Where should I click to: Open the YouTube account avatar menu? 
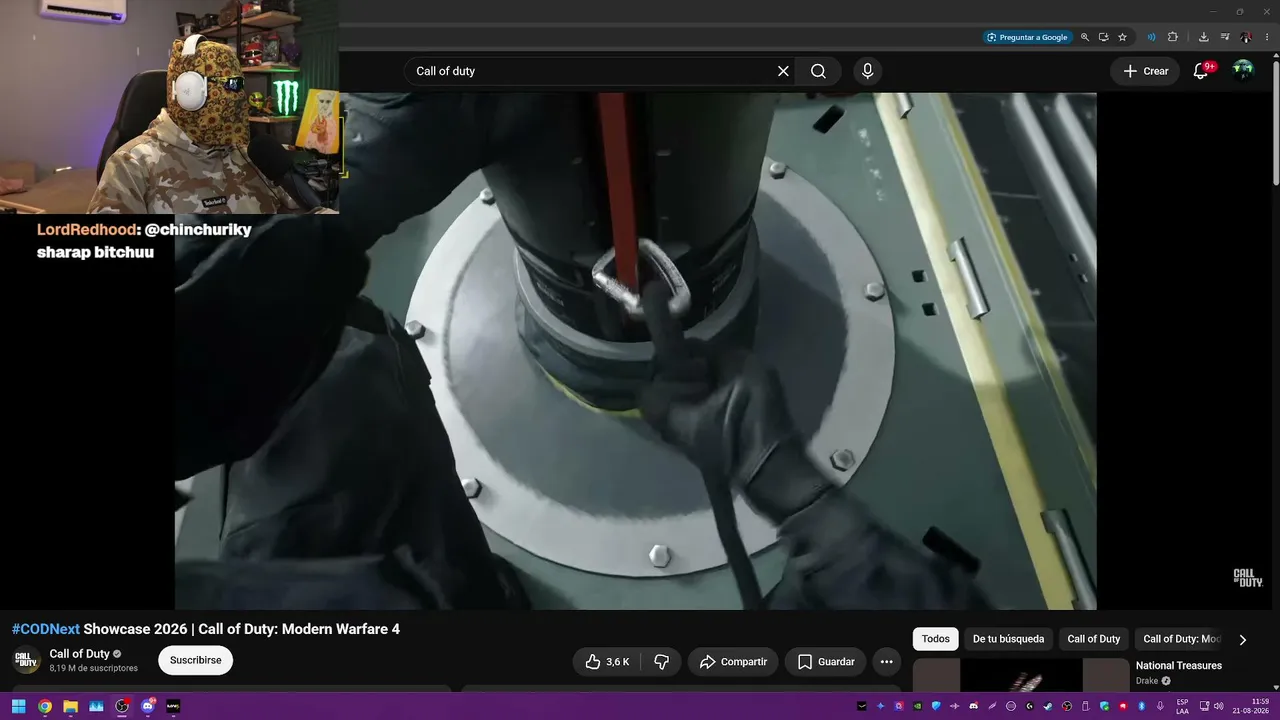tap(1243, 70)
